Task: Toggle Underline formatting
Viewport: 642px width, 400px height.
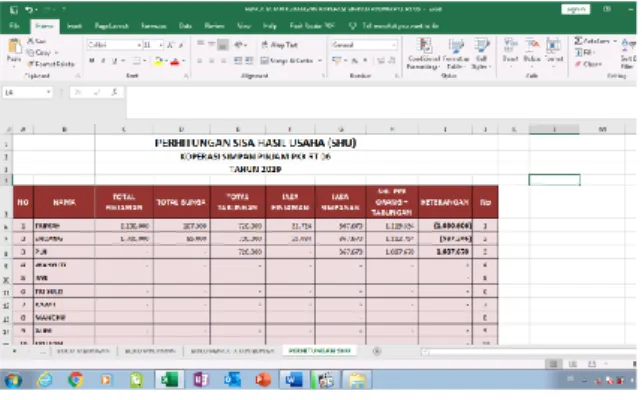Action: coord(114,61)
